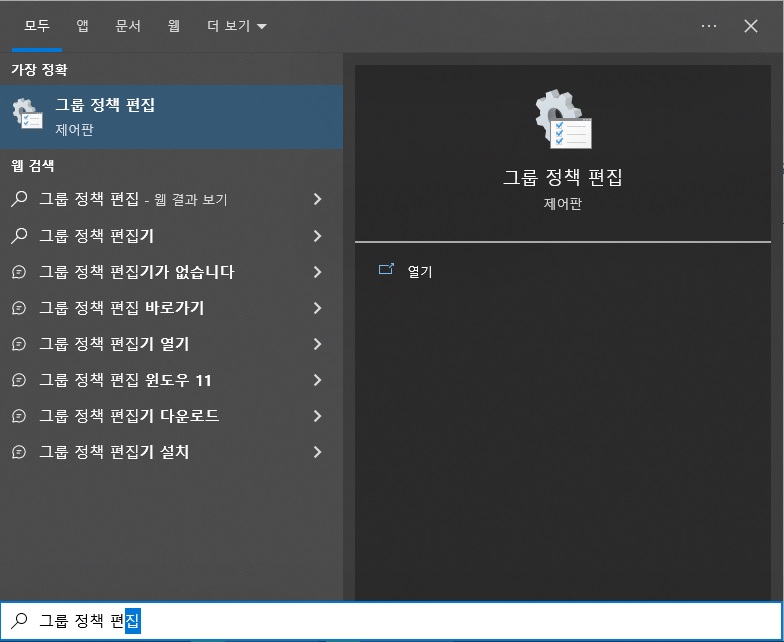Open the three-dot options menu
The image size is (784, 642).
[x=708, y=26]
